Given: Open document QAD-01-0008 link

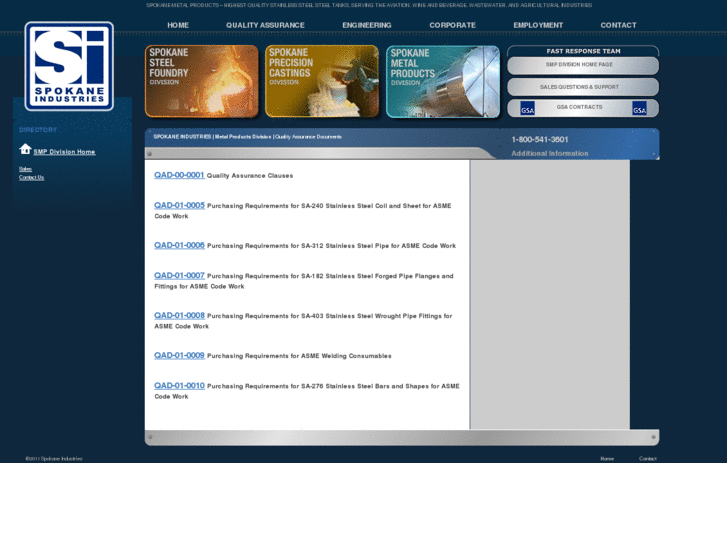Looking at the screenshot, I should (179, 315).
